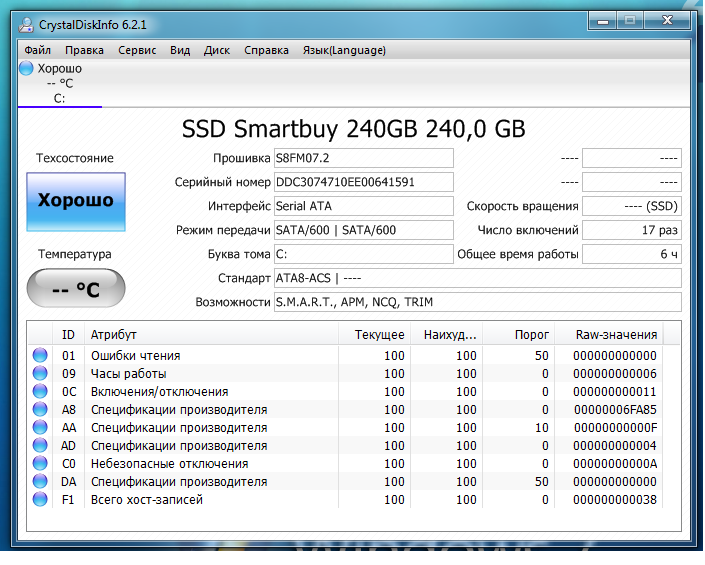Open the Файл menu
The height and width of the screenshot is (565, 705).
37,50
